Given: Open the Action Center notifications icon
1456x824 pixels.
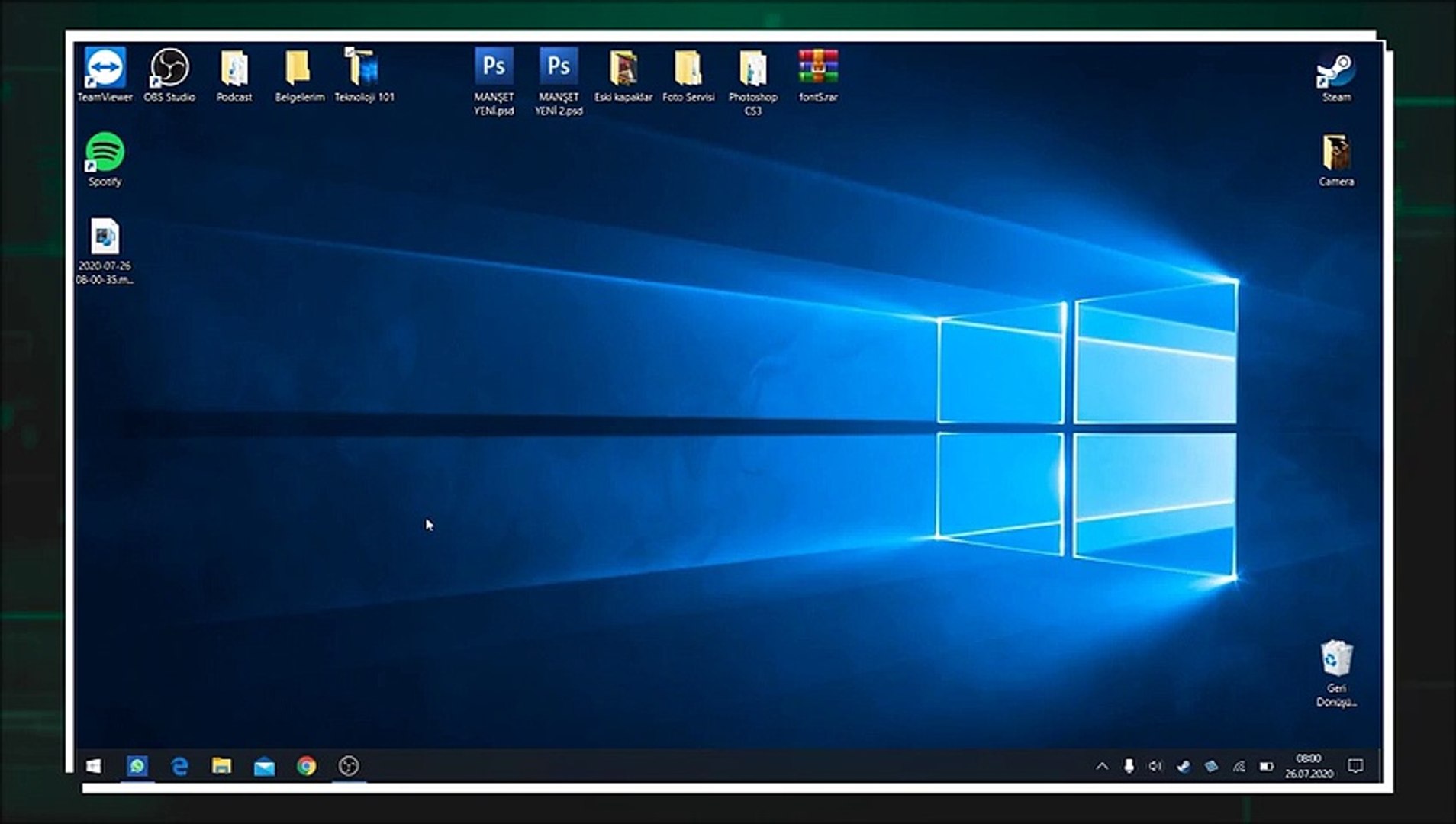Looking at the screenshot, I should 1355,766.
